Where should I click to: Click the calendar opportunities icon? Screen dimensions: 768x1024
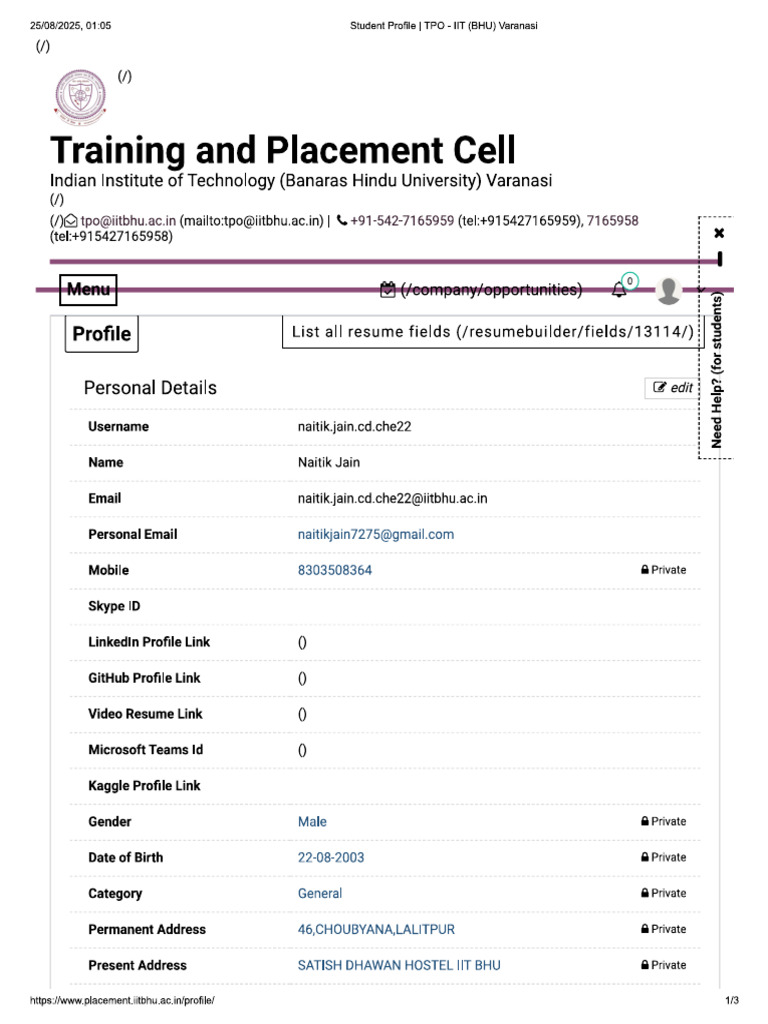pyautogui.click(x=388, y=289)
